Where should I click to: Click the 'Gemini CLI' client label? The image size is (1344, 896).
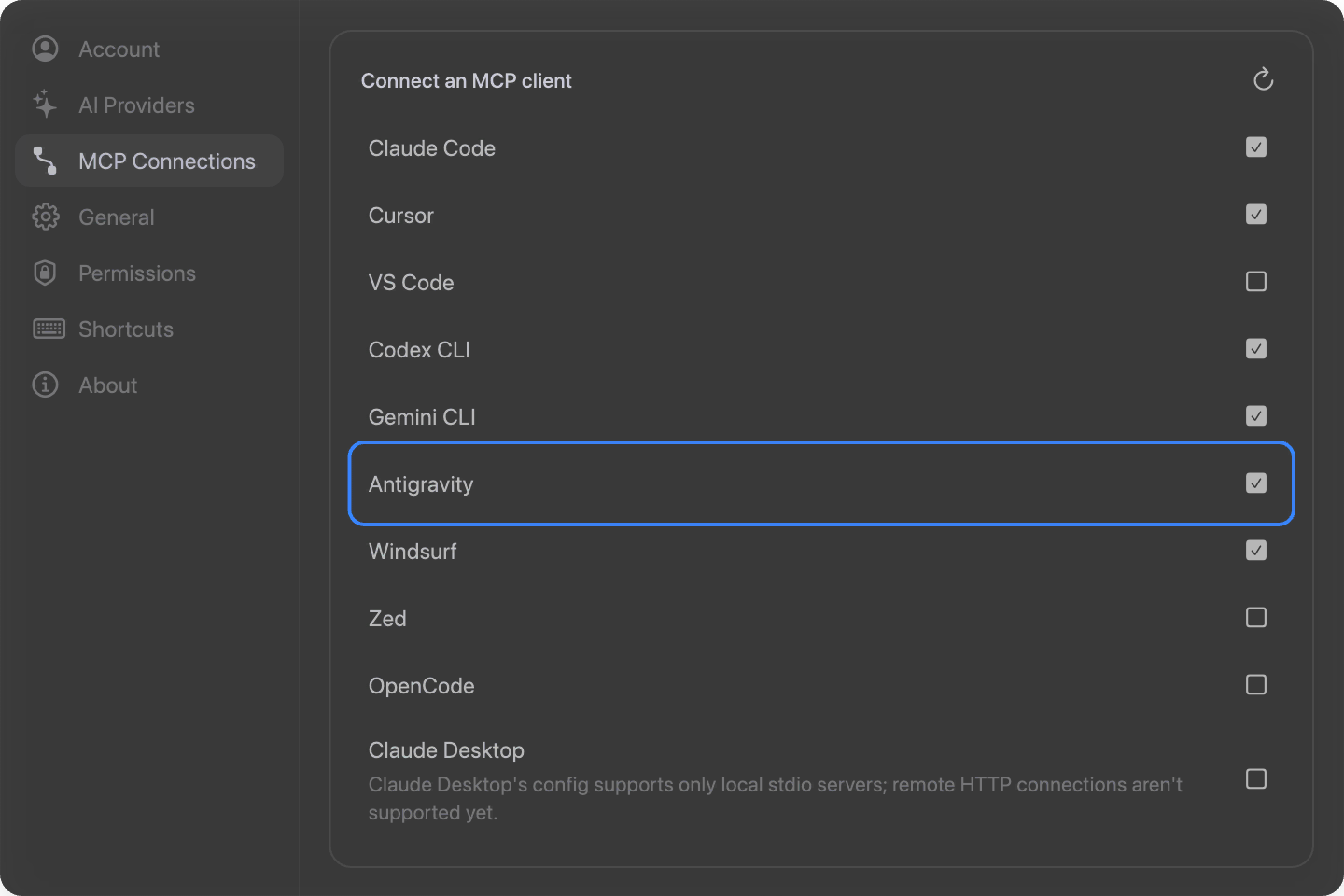point(422,417)
